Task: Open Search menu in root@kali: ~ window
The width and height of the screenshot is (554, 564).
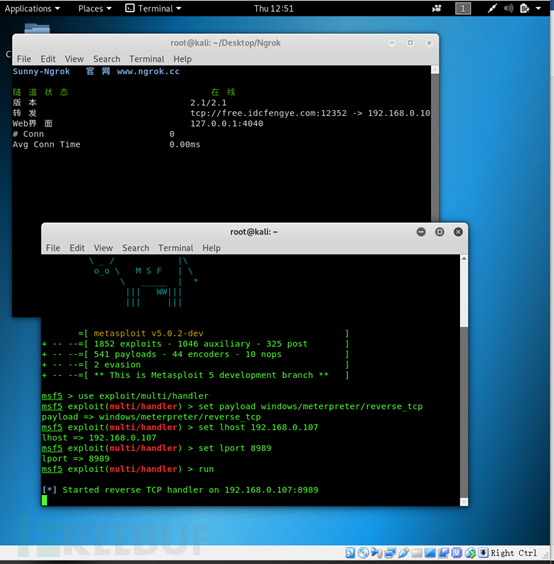Action: click(x=136, y=248)
